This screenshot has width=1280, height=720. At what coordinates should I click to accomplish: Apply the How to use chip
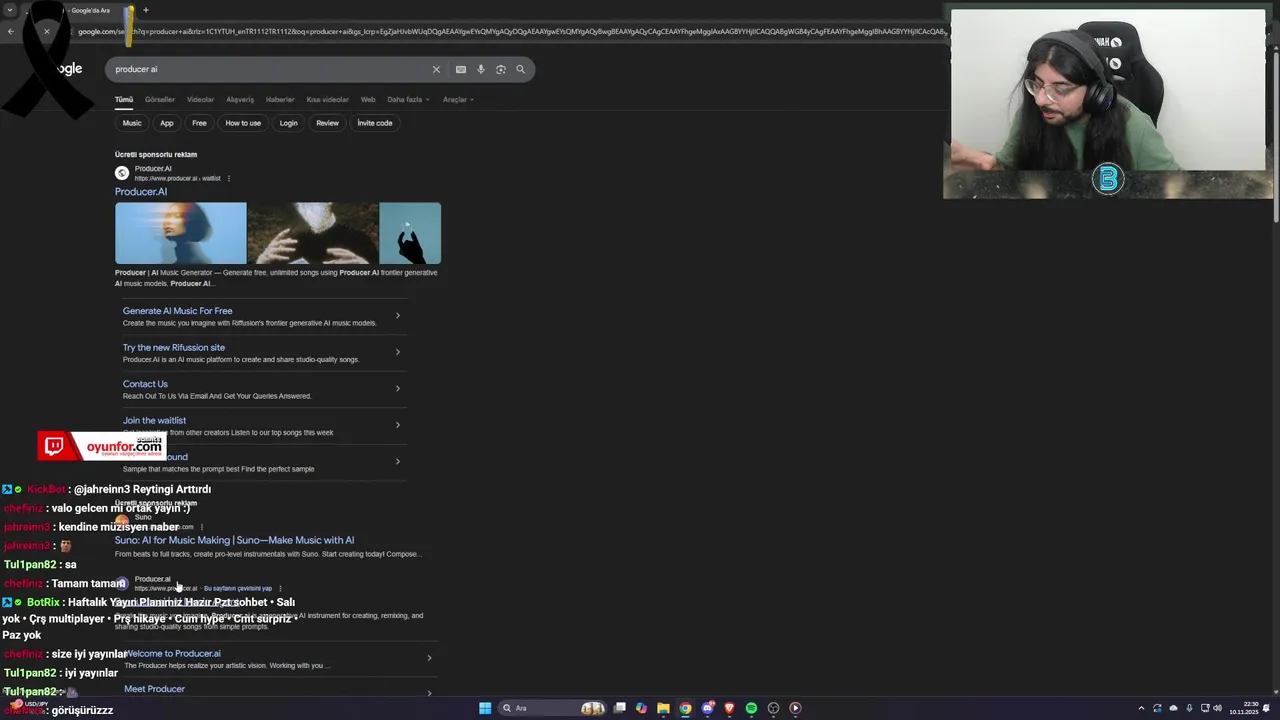[x=243, y=123]
